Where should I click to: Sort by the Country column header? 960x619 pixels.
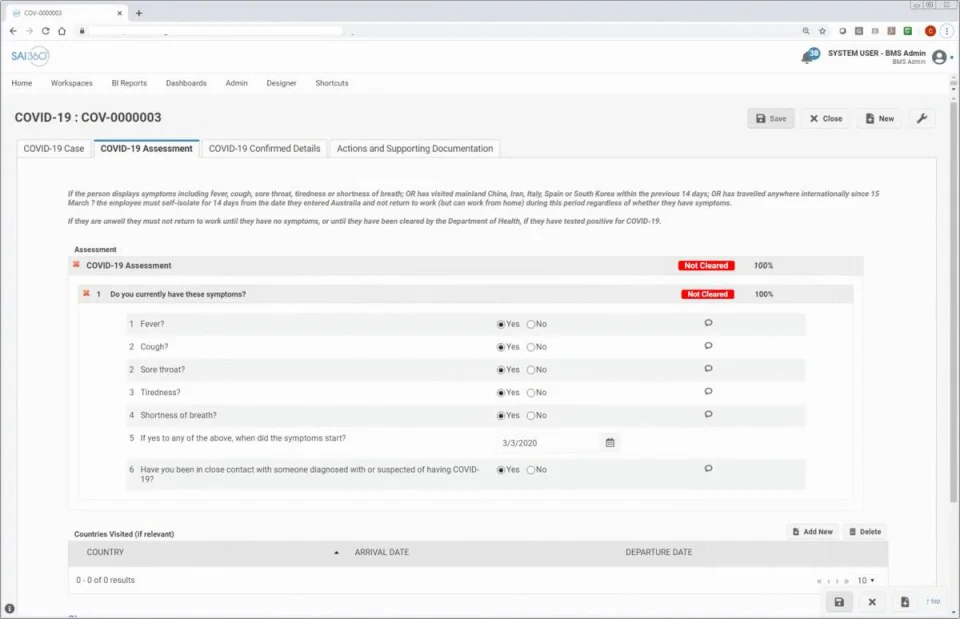105,552
